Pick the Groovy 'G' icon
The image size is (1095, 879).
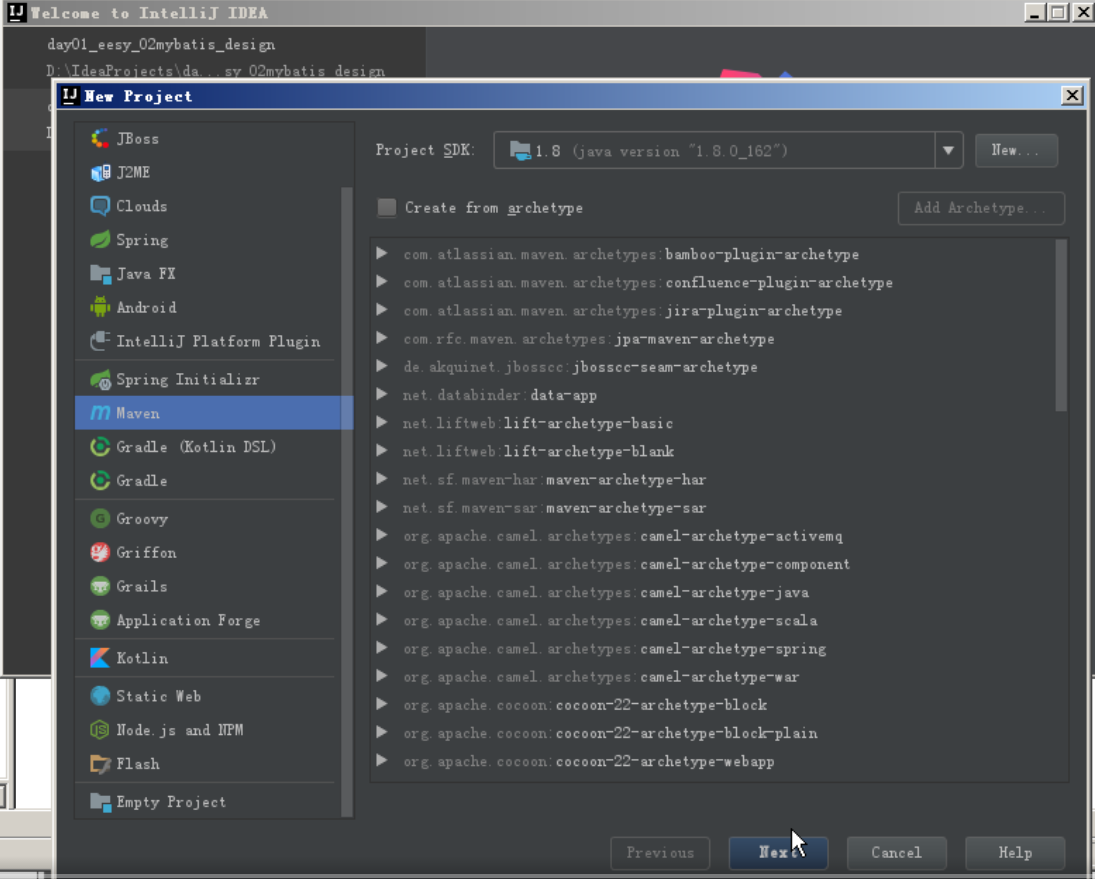click(x=100, y=519)
